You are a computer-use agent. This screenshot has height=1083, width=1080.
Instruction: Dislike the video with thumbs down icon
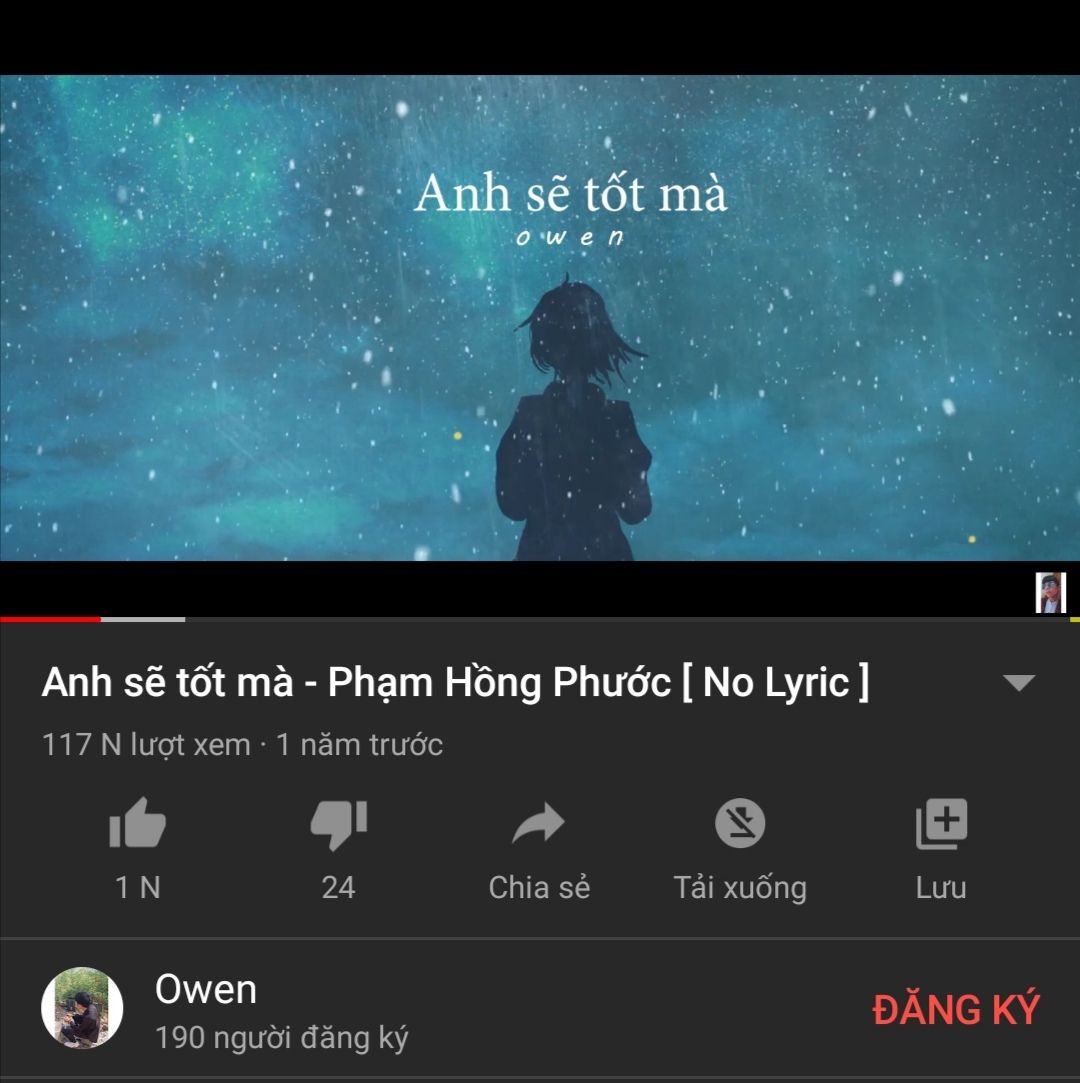[x=338, y=824]
